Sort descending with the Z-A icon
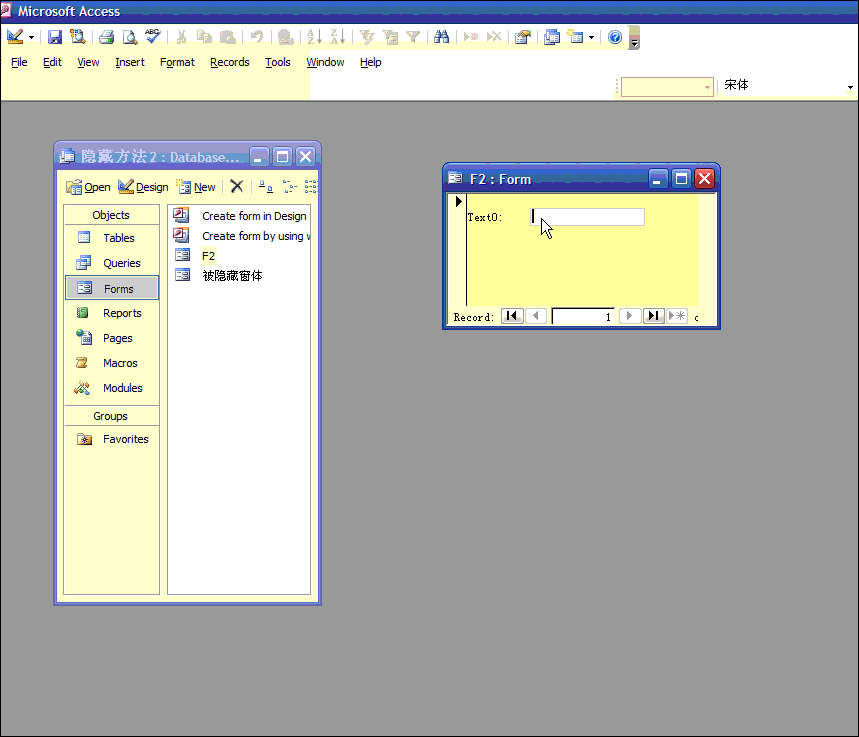This screenshot has width=859, height=737. pos(338,37)
